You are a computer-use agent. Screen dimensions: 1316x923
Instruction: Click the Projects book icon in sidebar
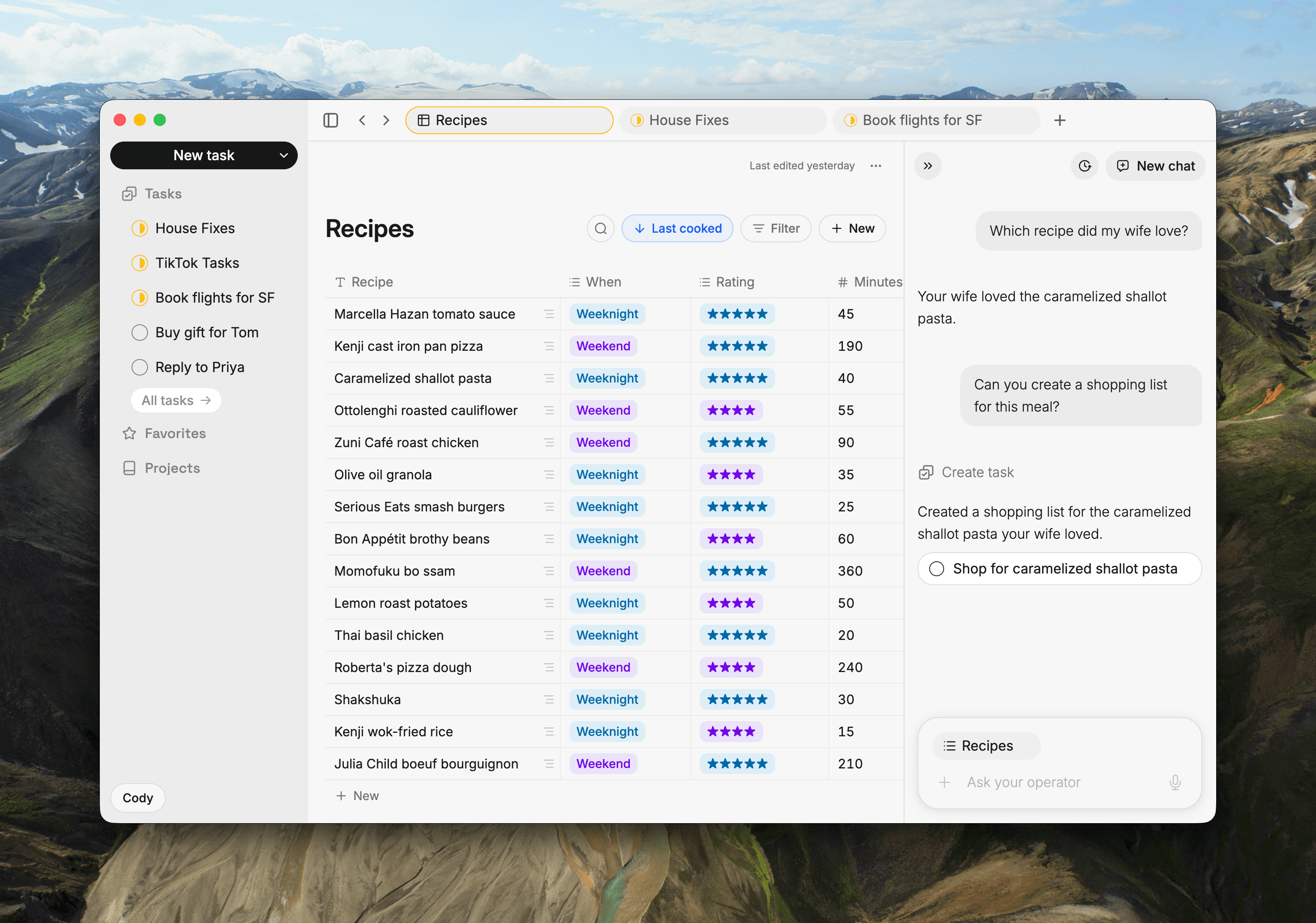pos(129,468)
